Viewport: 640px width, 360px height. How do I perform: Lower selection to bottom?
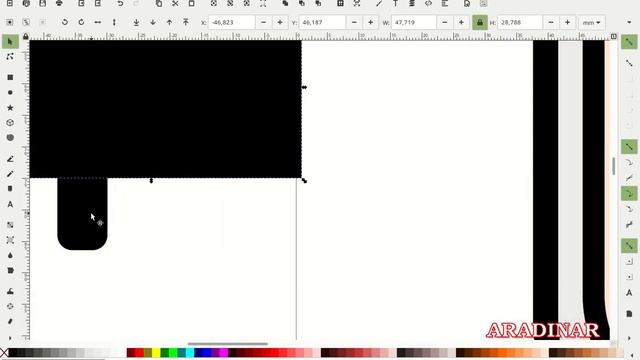pyautogui.click(x=136, y=22)
